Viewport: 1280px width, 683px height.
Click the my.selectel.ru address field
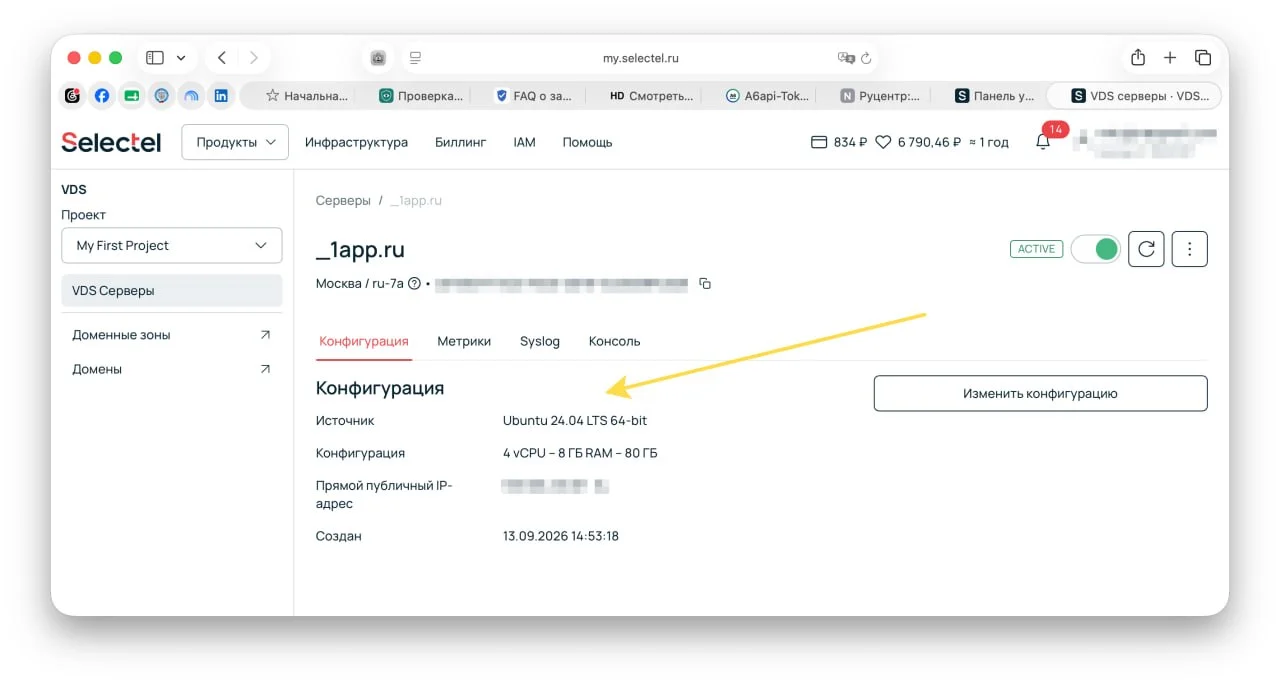(x=640, y=58)
